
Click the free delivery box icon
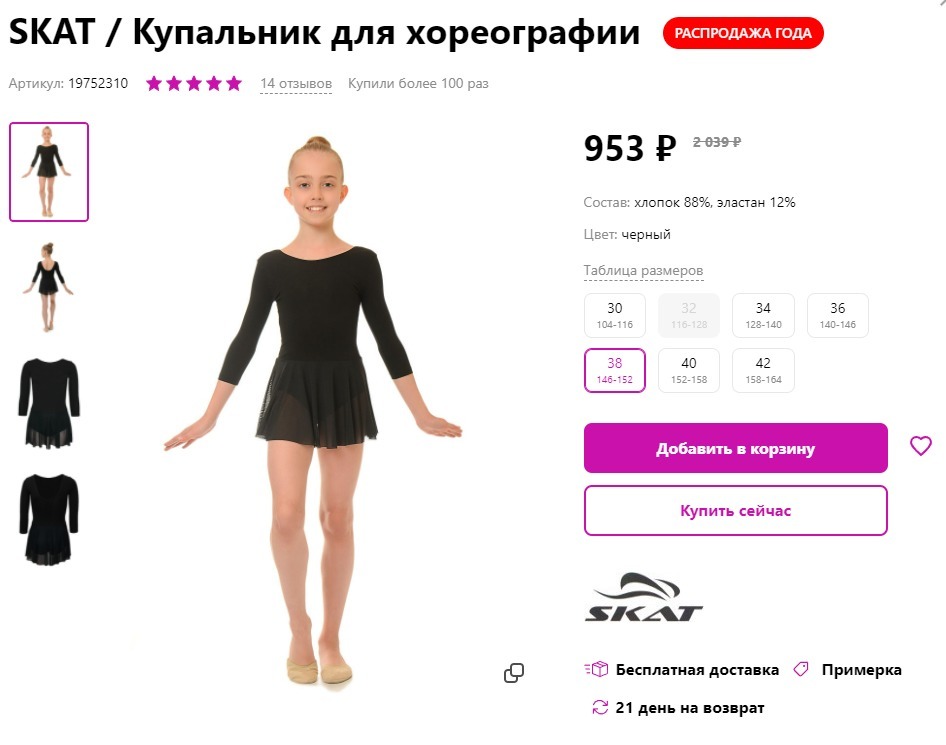click(596, 669)
